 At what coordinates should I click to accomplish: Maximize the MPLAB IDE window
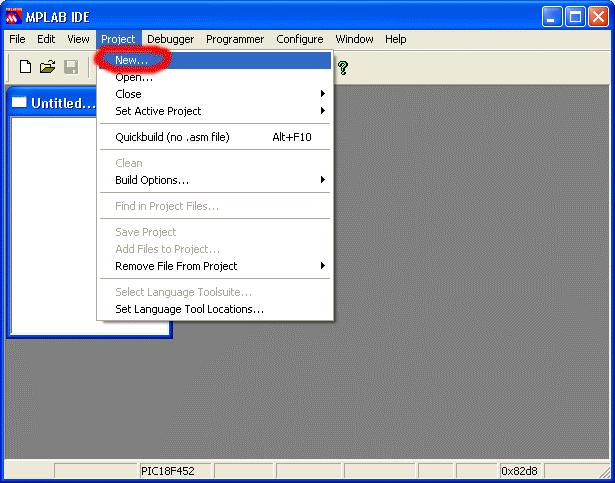coord(575,17)
